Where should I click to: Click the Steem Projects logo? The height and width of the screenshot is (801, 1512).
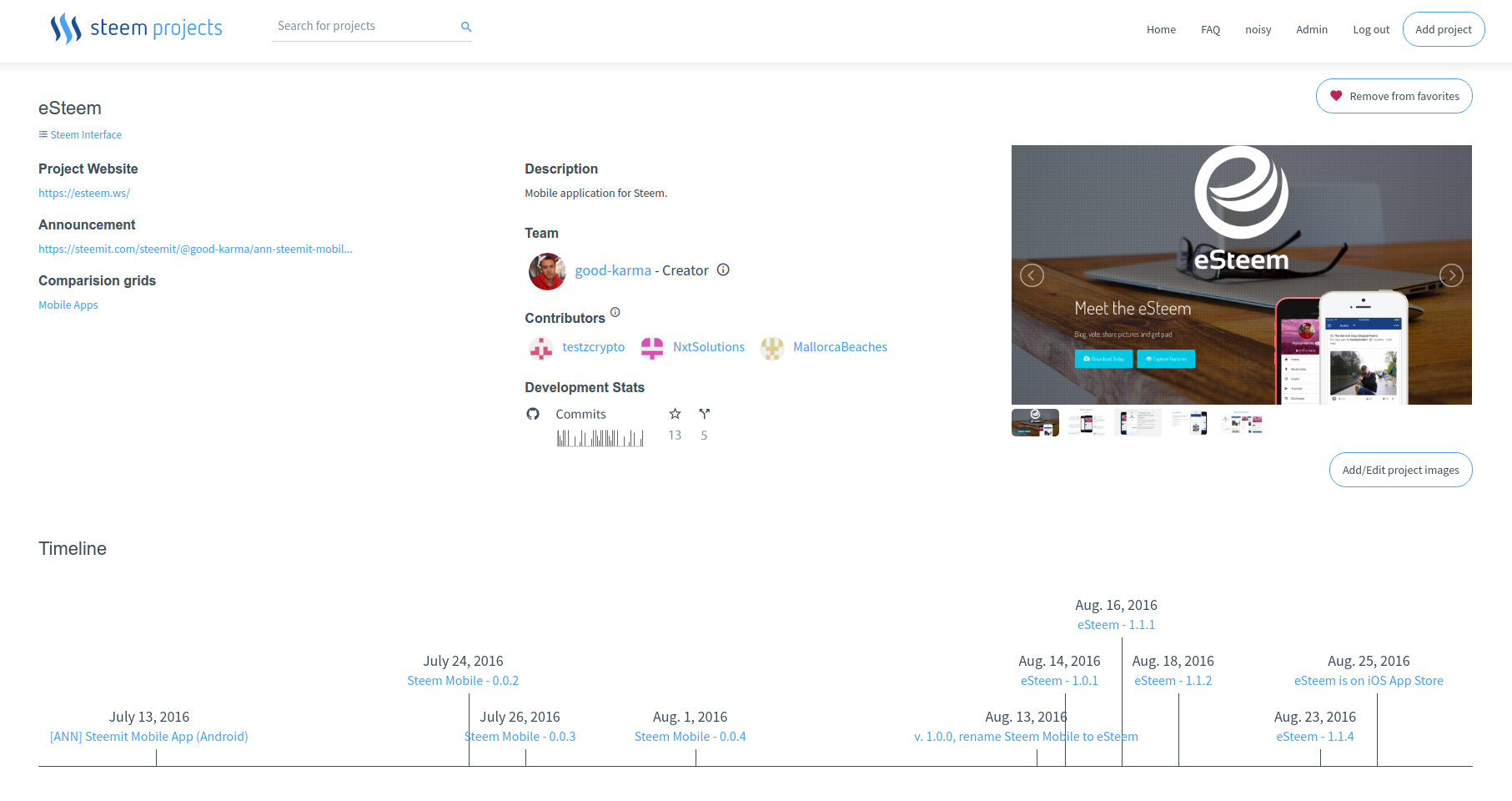(x=136, y=28)
